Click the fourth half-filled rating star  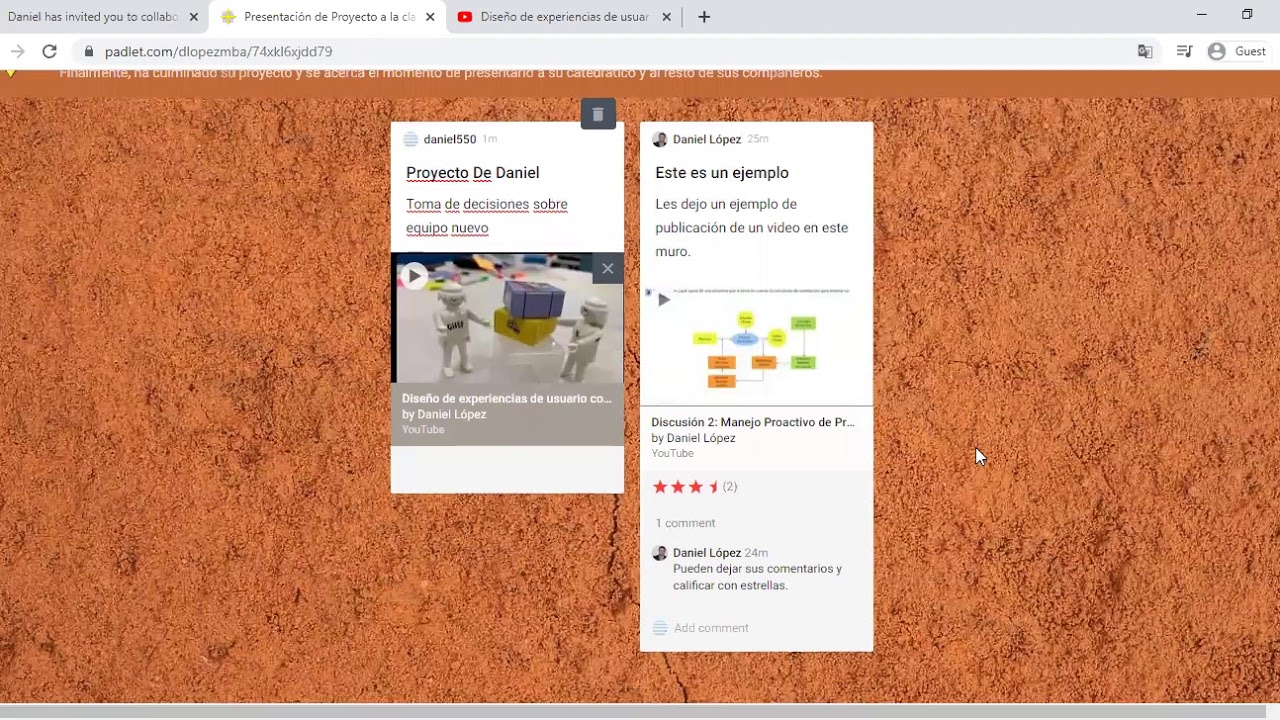(x=713, y=487)
